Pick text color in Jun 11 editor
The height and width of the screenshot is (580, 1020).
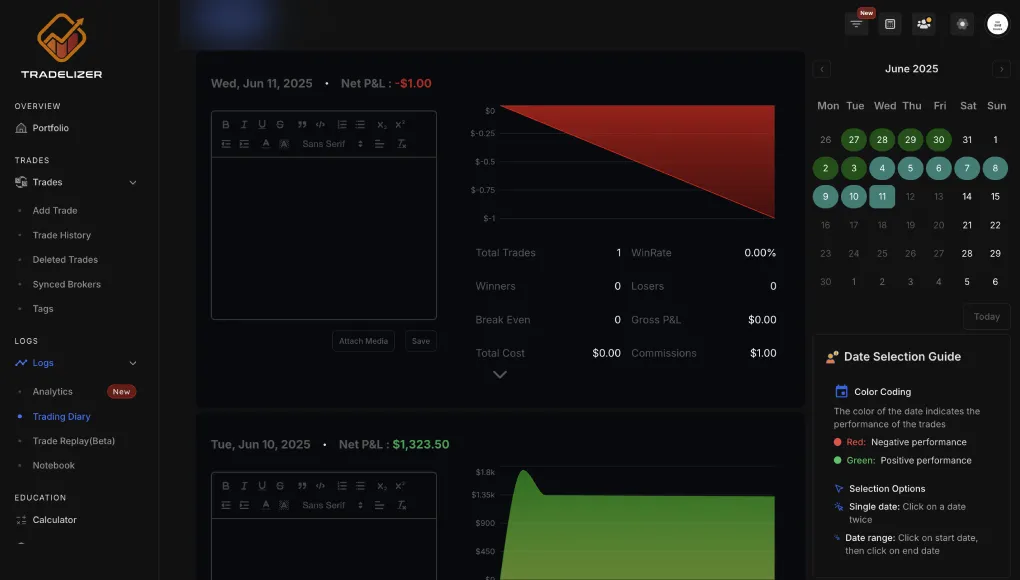(x=266, y=144)
